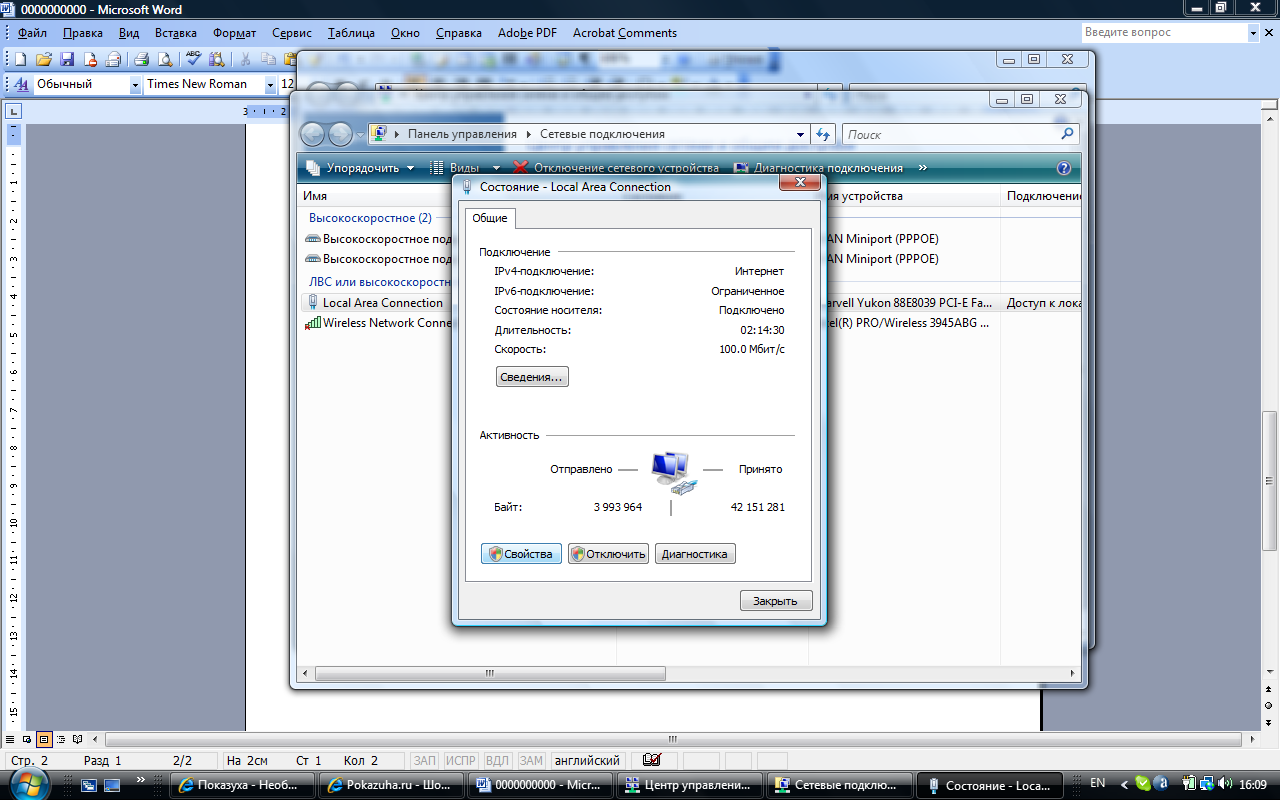Click the Permission icon in Word toolbar

point(90,59)
